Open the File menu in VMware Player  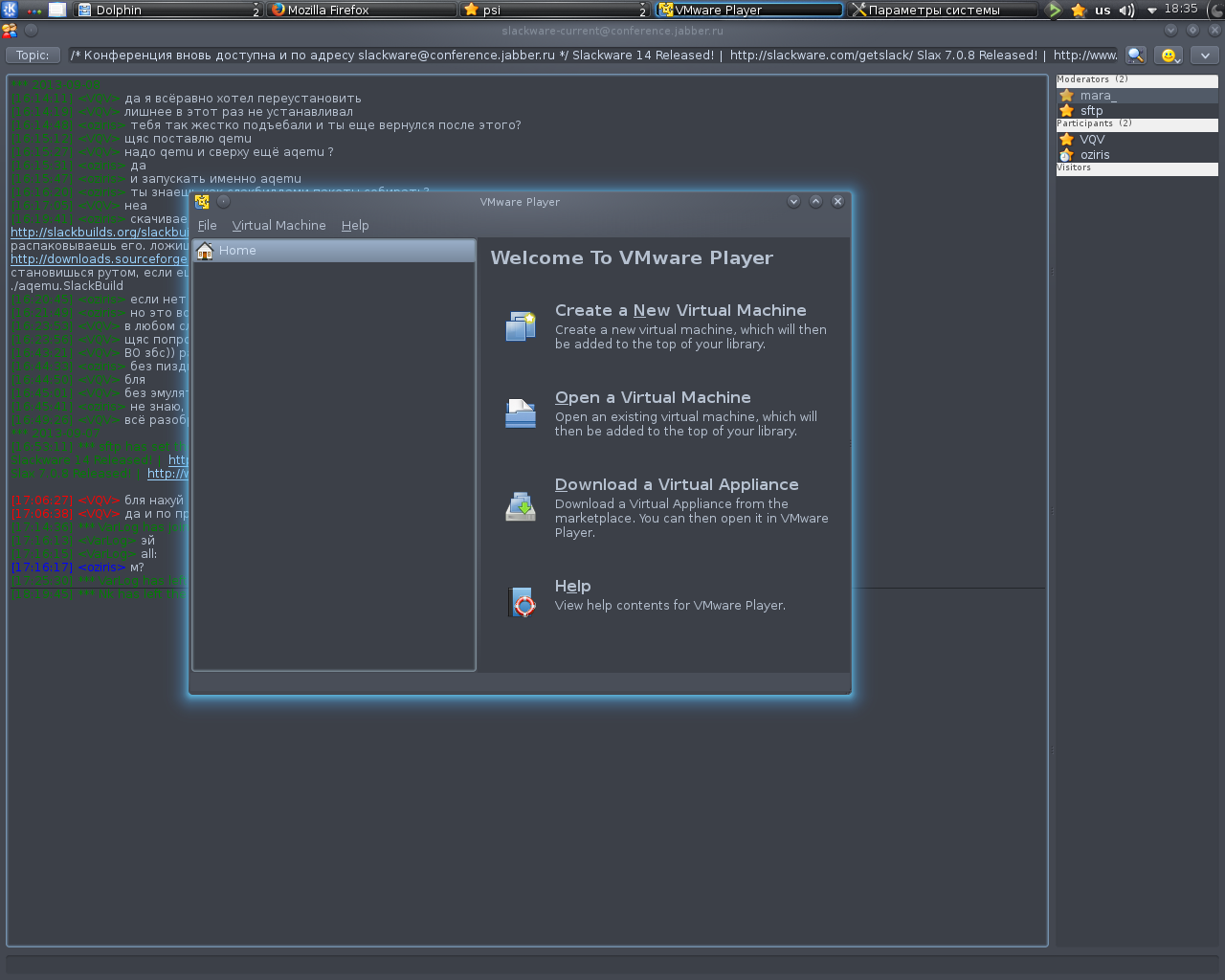coord(208,226)
